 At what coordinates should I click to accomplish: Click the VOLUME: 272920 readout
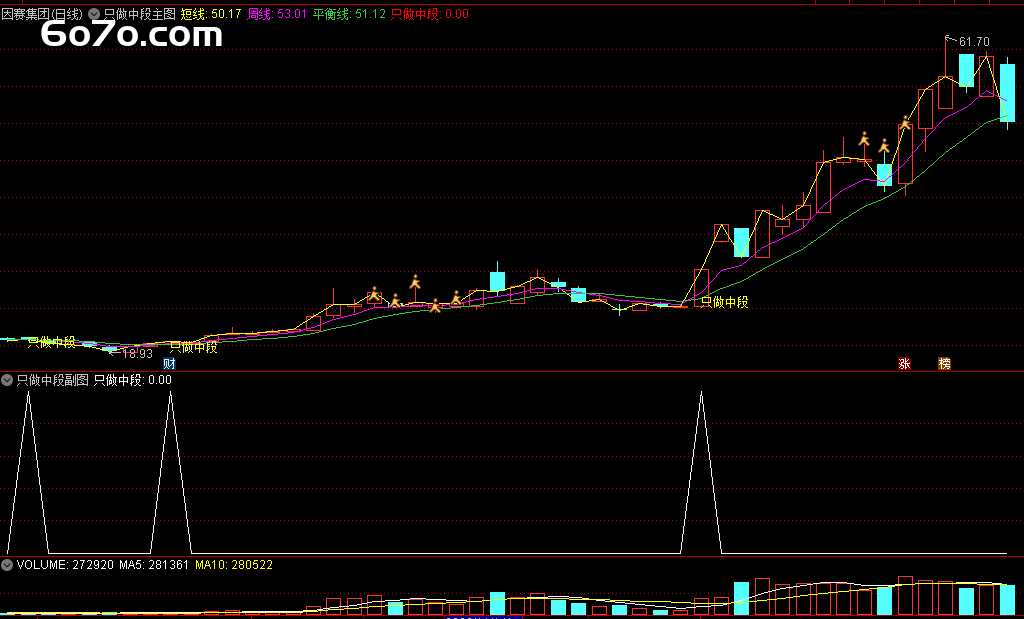click(65, 565)
